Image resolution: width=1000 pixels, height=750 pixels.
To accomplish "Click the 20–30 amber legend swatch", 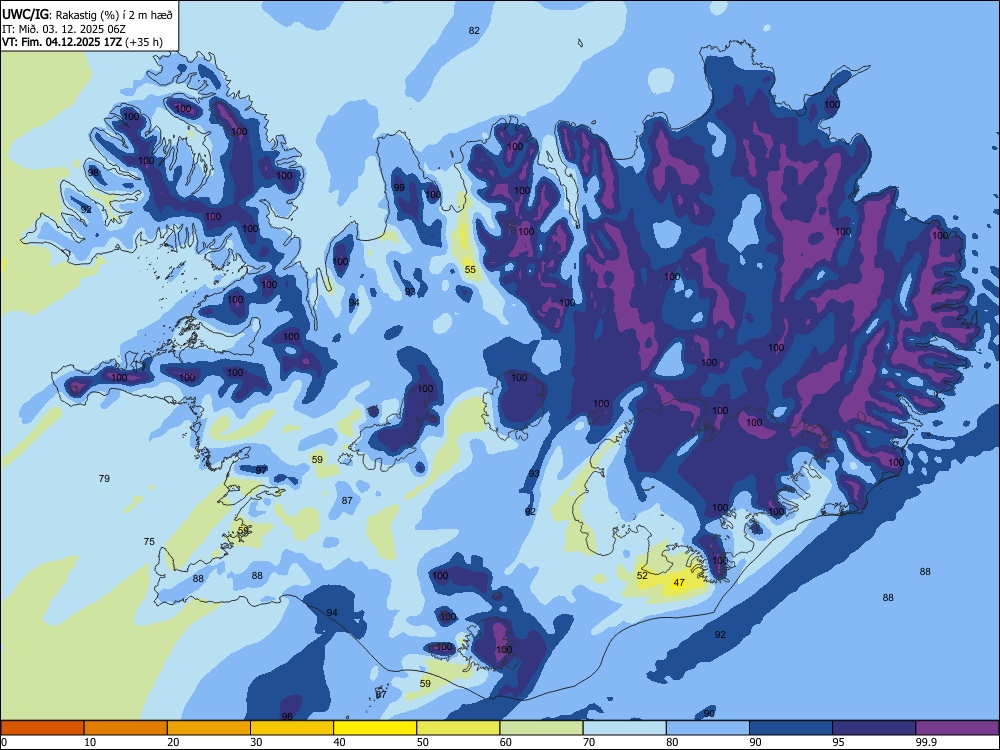I will 209,728.
